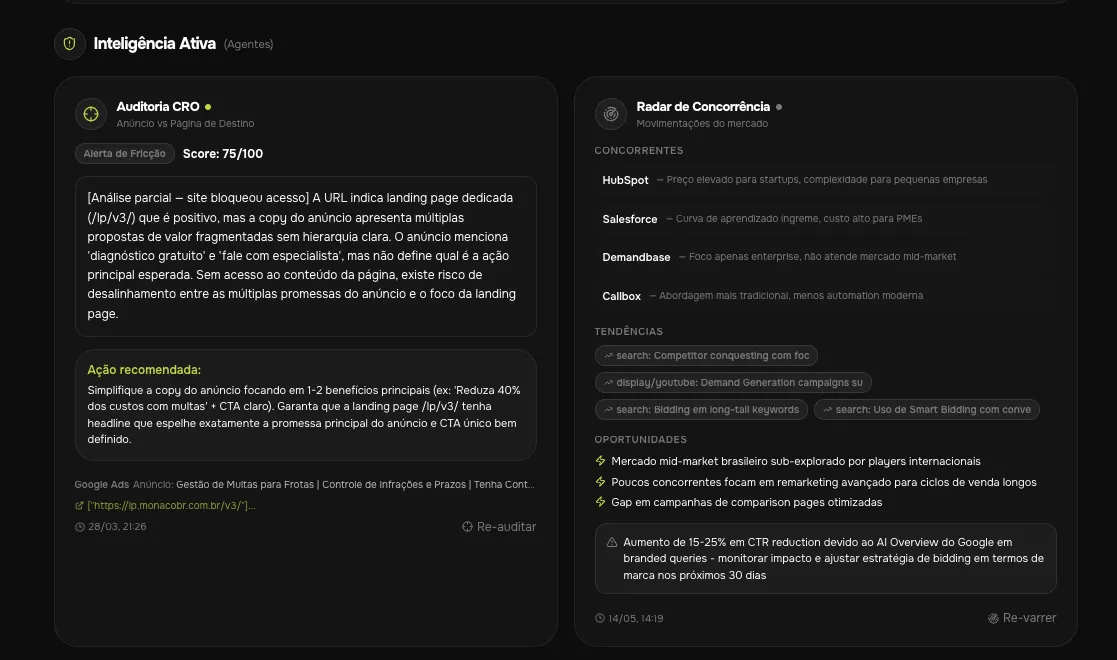Click the Ação recomendada heading
Image resolution: width=1117 pixels, height=660 pixels.
point(144,370)
